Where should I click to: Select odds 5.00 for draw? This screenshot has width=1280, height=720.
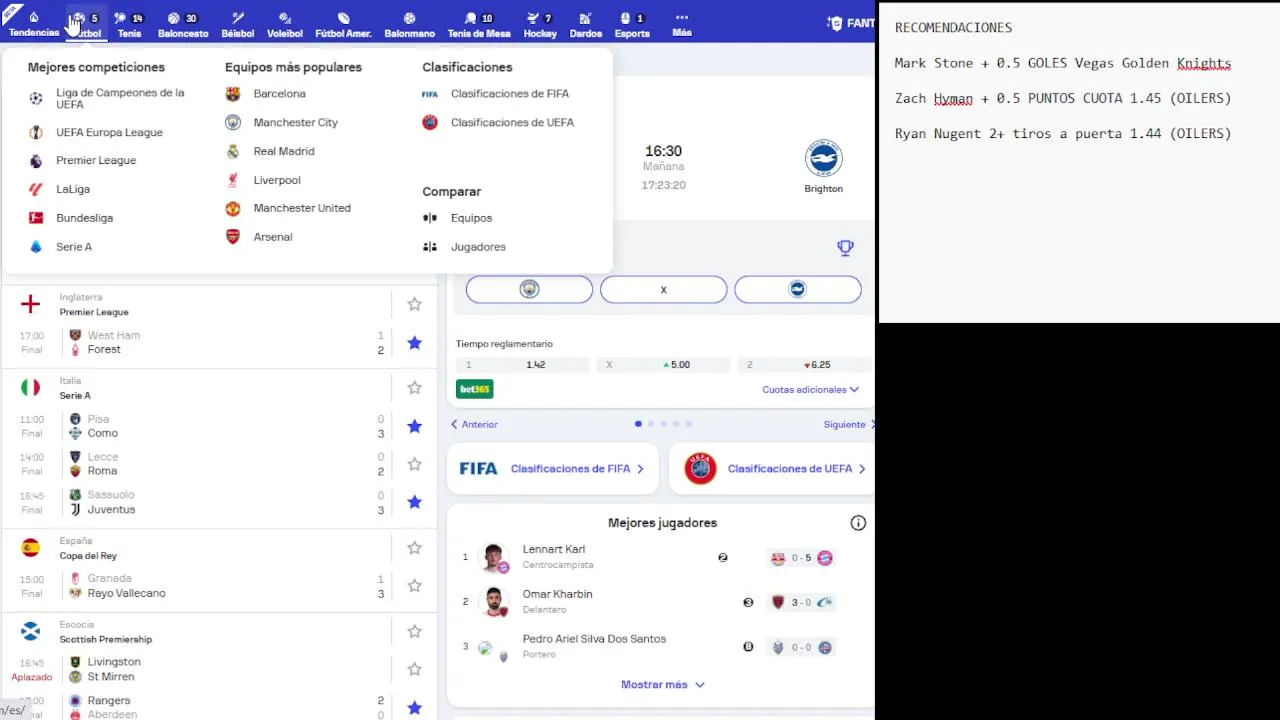[663, 365]
